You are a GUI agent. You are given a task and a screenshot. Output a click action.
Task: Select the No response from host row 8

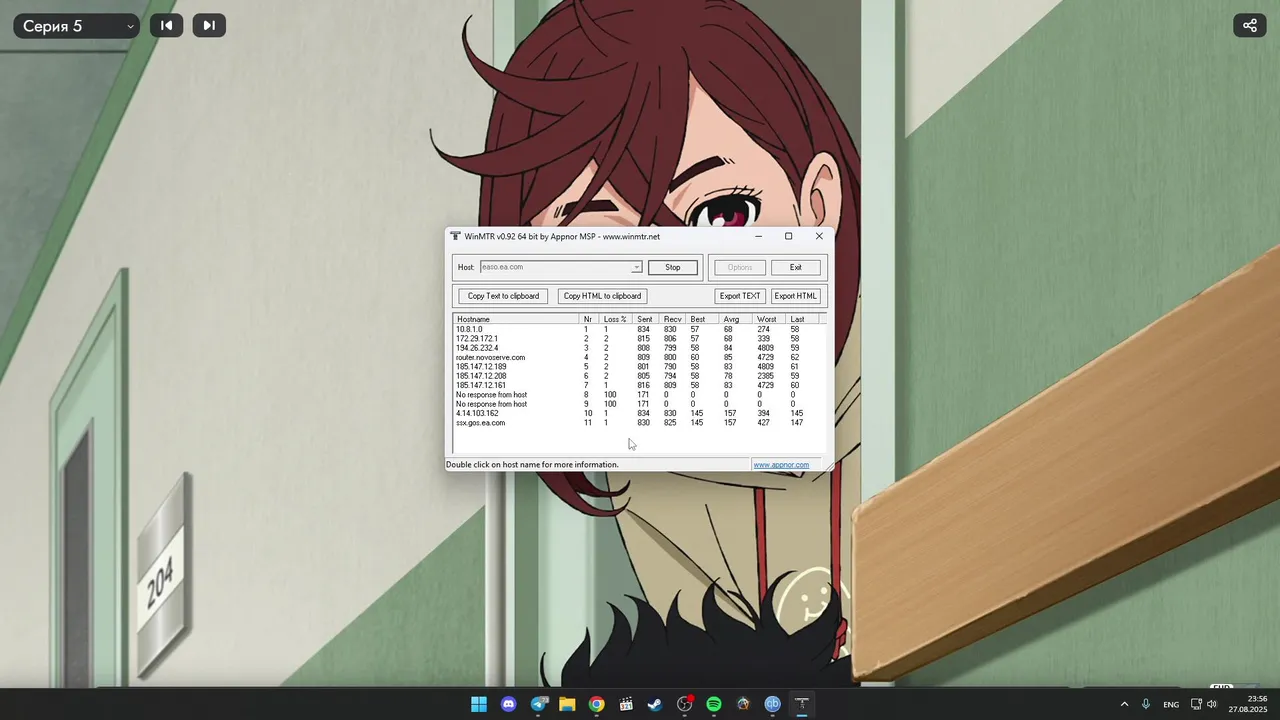coord(640,395)
